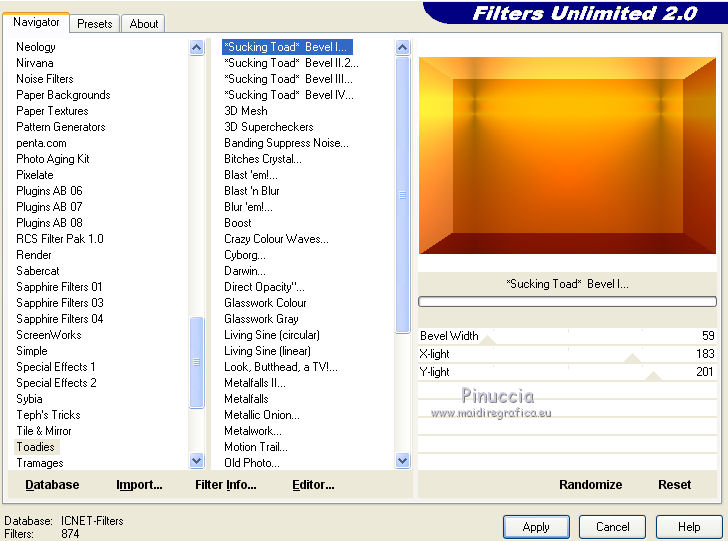The height and width of the screenshot is (541, 728).
Task: Select Banding Suppress Noise... filter
Action: click(x=286, y=143)
